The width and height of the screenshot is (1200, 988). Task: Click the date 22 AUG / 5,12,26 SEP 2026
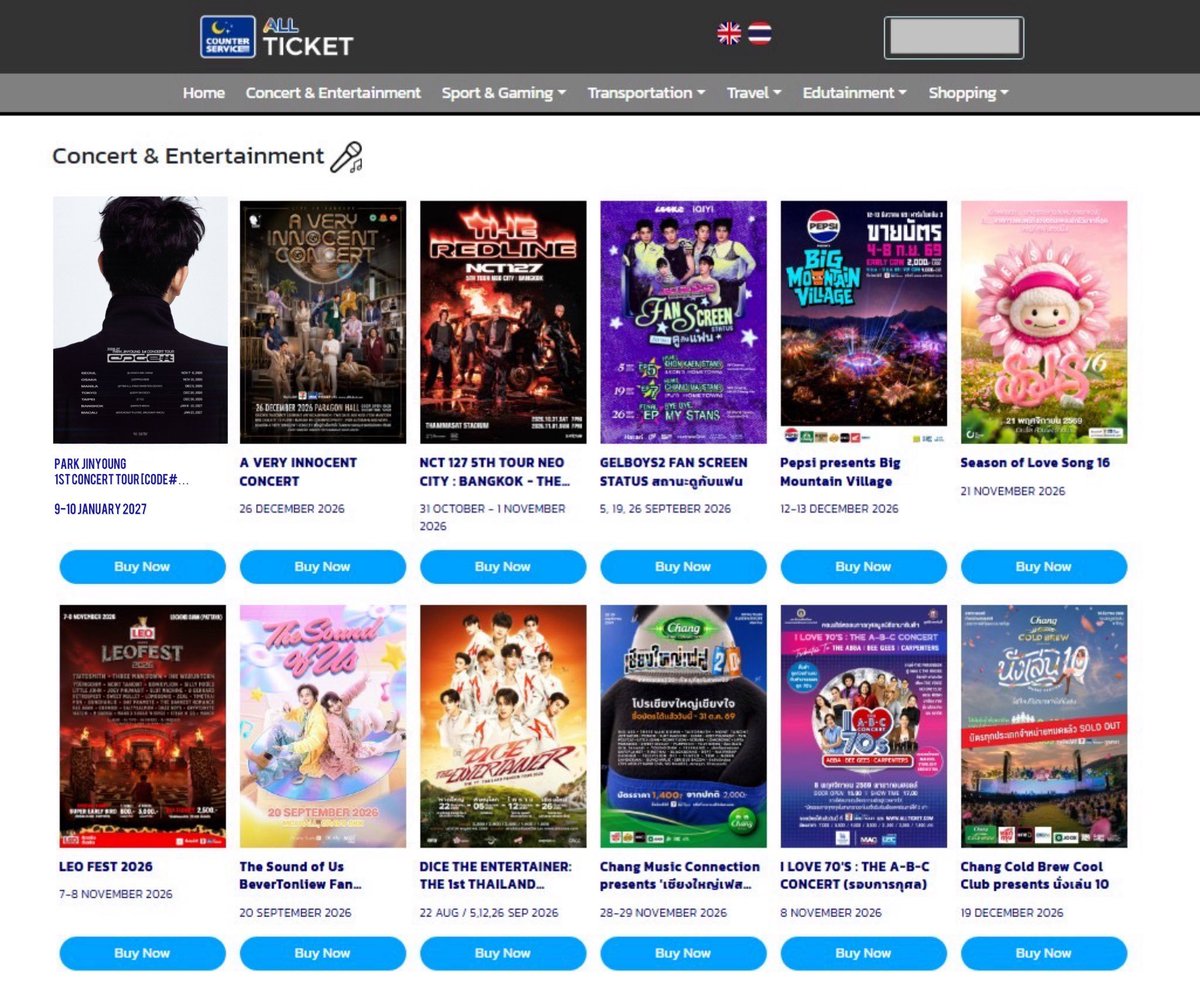tap(489, 913)
